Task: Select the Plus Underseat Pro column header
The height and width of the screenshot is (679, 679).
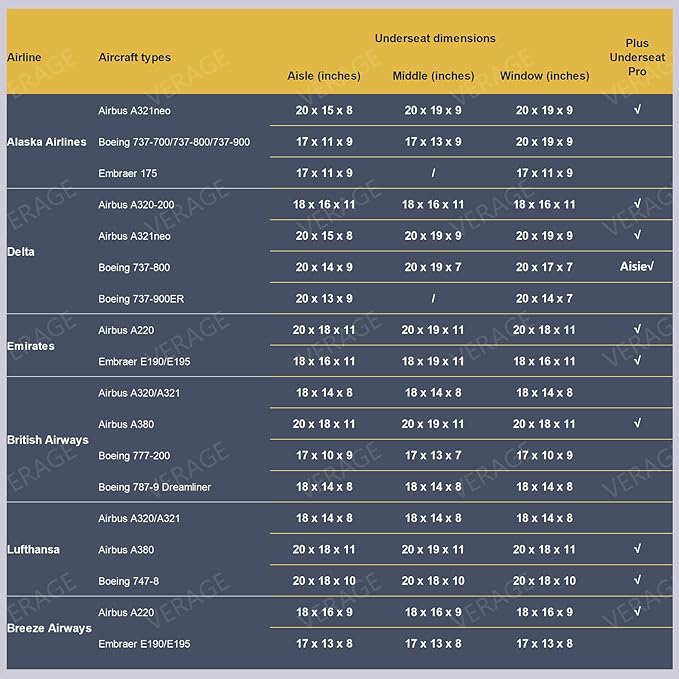Action: 637,57
